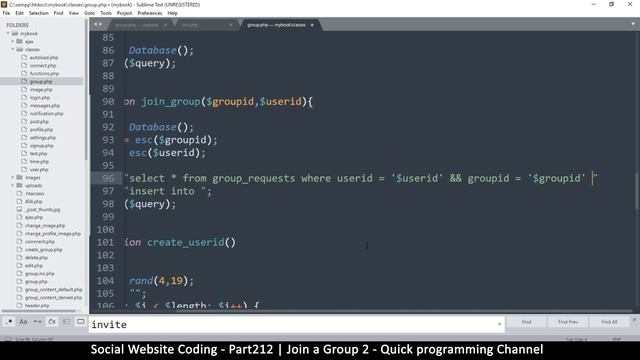
Task: Open the tab list dropdown arrow
Action: pyautogui.click(x=633, y=24)
